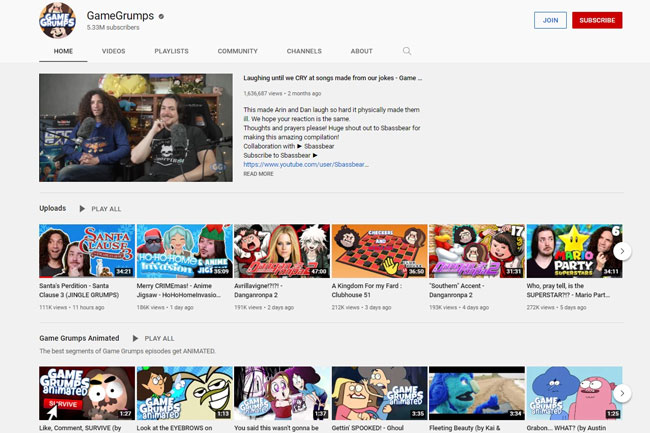Open 'Merry CRIMEmas! - Anime Jigsaw' title

[179, 290]
